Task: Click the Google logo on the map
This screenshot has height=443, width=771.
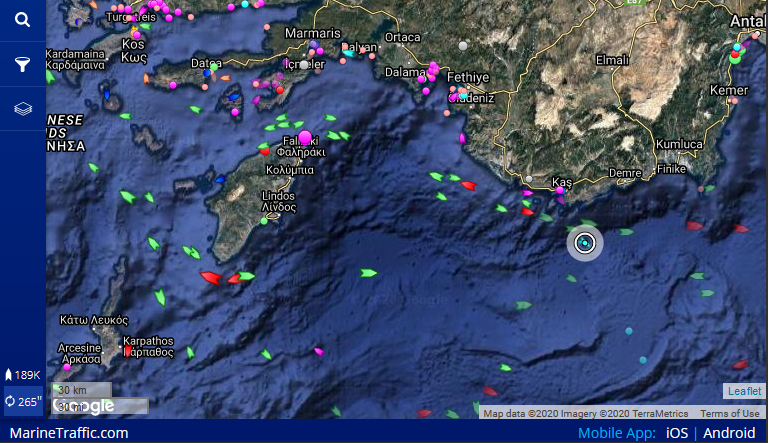Action: click(84, 407)
